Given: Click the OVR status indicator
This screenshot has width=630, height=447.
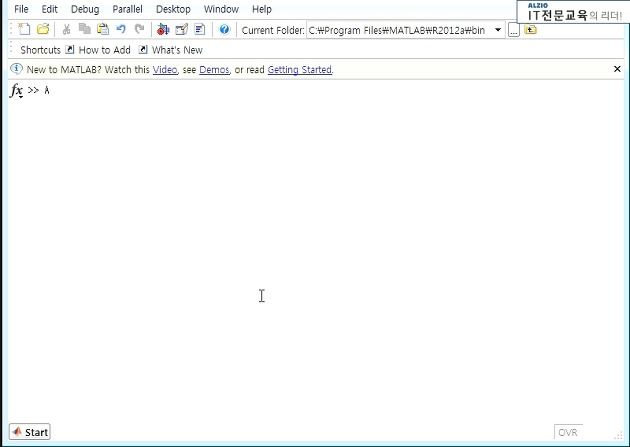Looking at the screenshot, I should click(568, 433).
